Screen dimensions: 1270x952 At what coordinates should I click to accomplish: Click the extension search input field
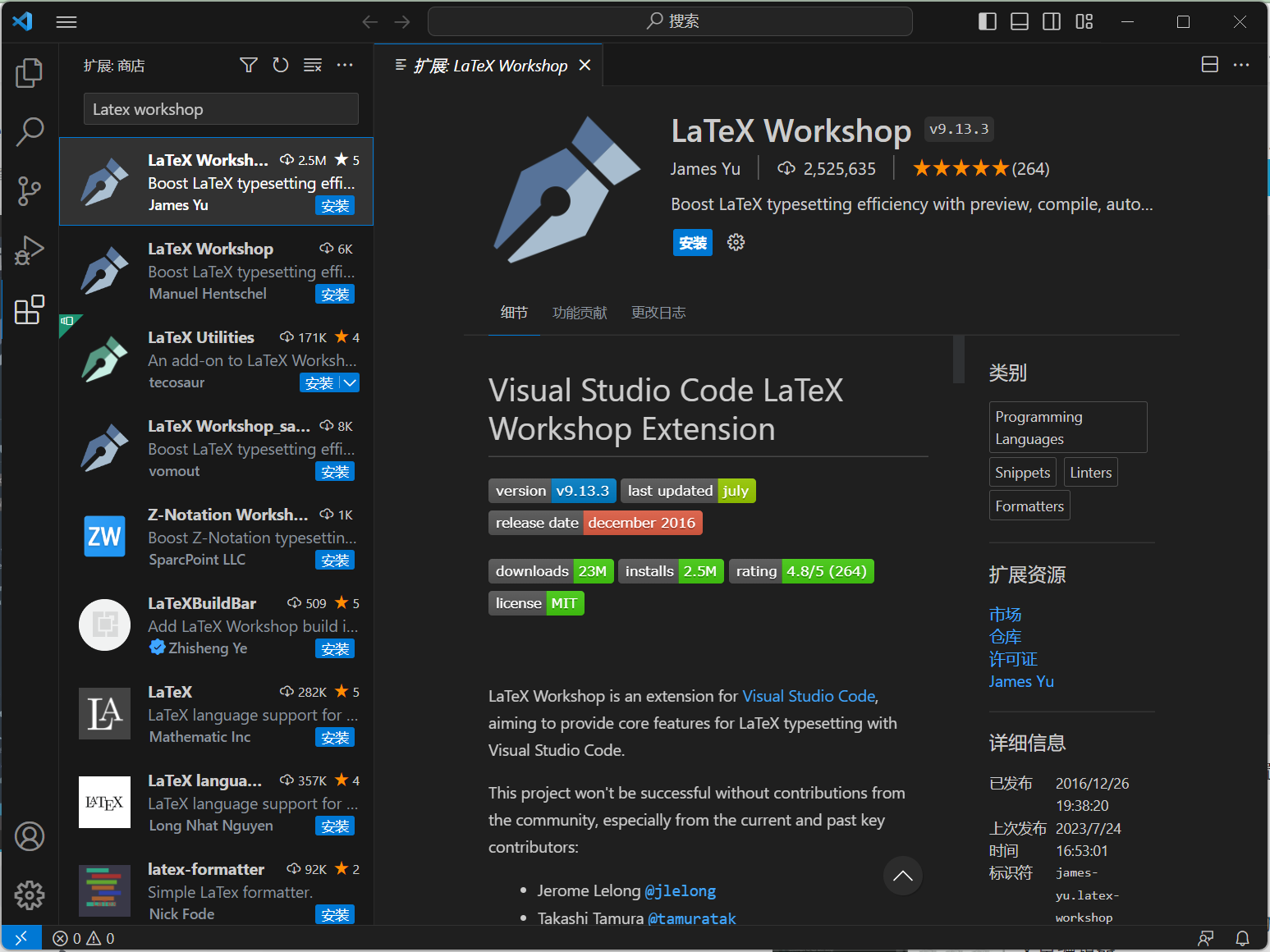[x=221, y=109]
